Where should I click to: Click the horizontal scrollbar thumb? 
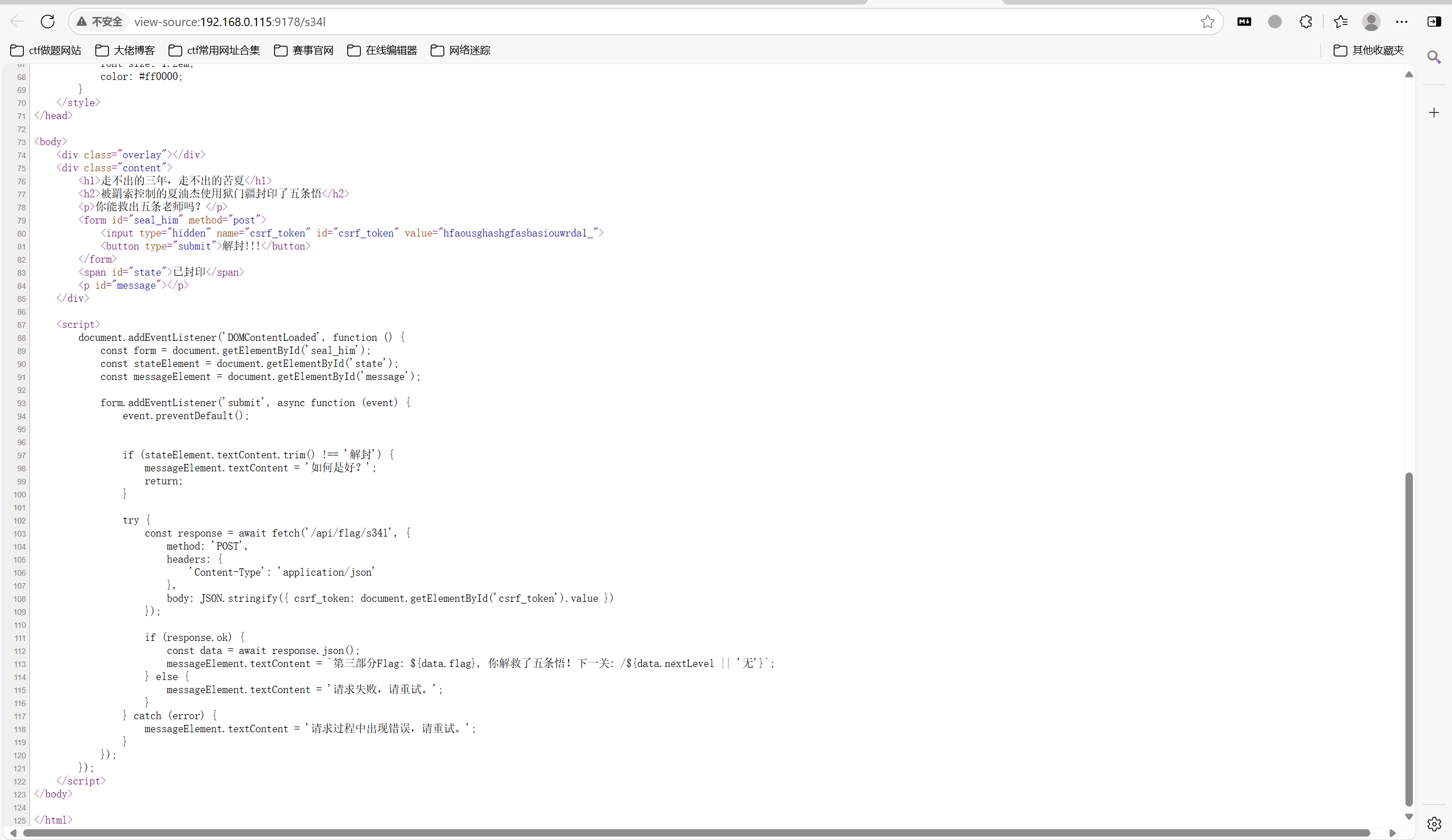[696, 833]
